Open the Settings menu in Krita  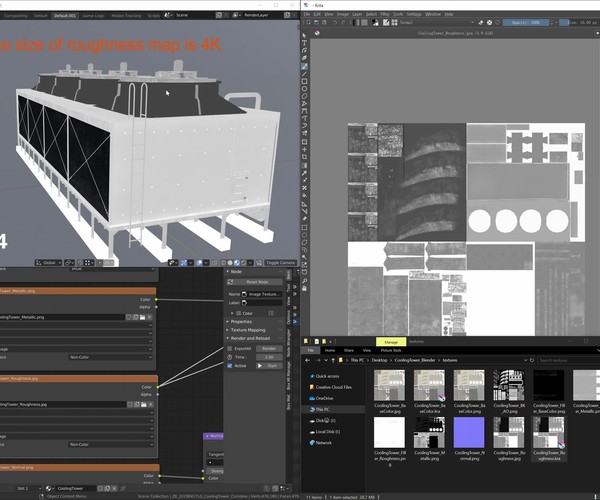(x=414, y=14)
